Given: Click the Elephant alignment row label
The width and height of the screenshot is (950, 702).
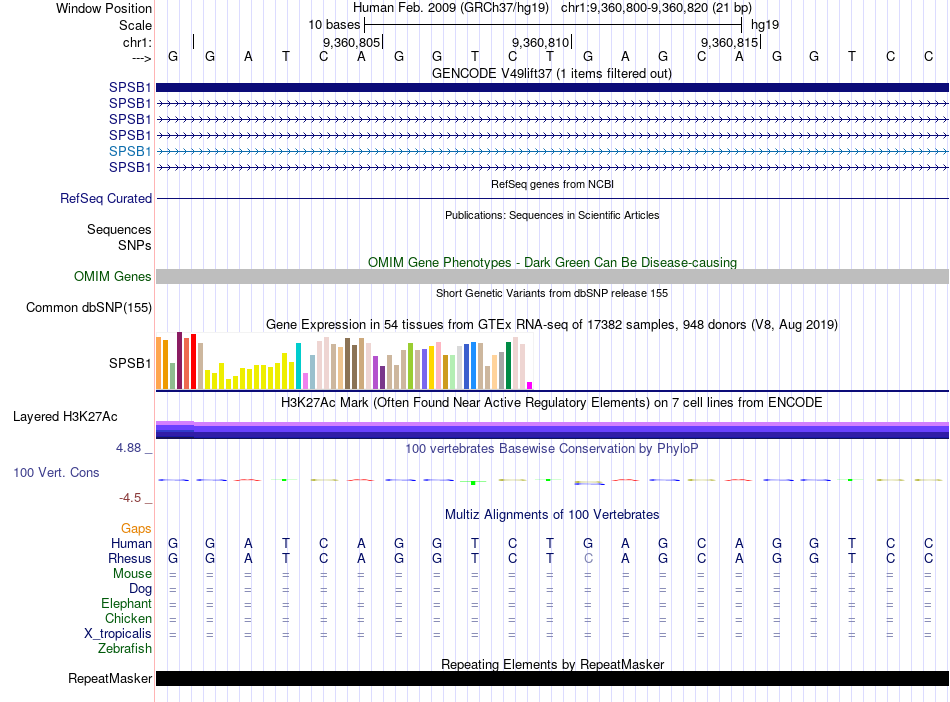Looking at the screenshot, I should 126,604.
